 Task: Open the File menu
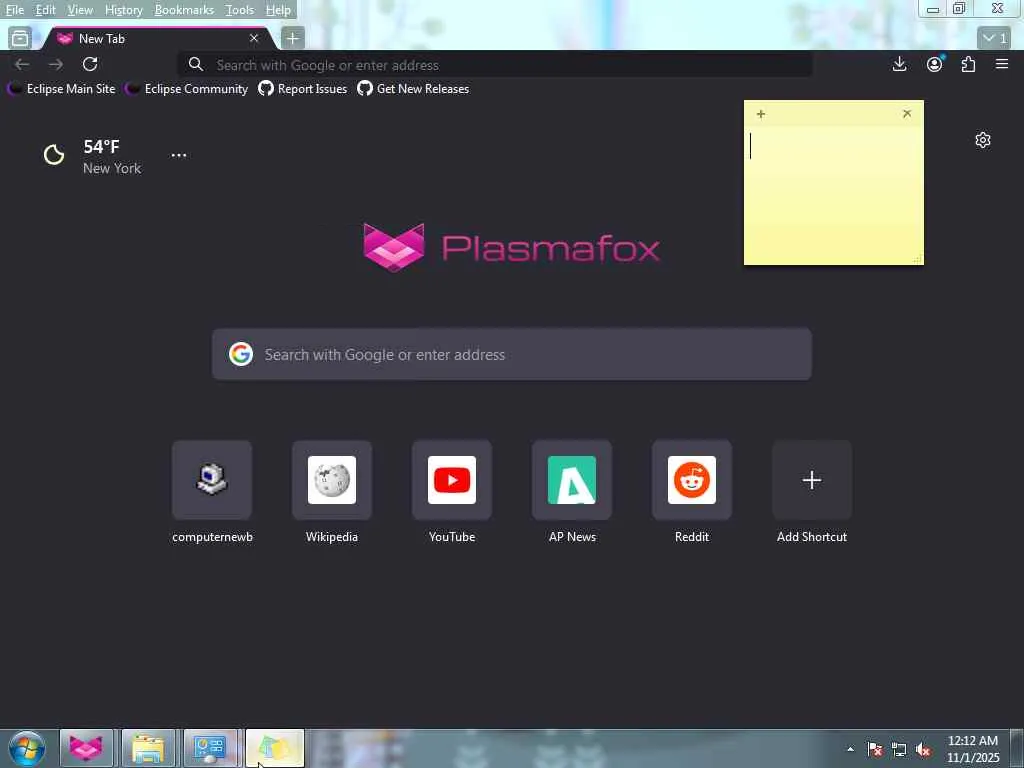coord(14,10)
